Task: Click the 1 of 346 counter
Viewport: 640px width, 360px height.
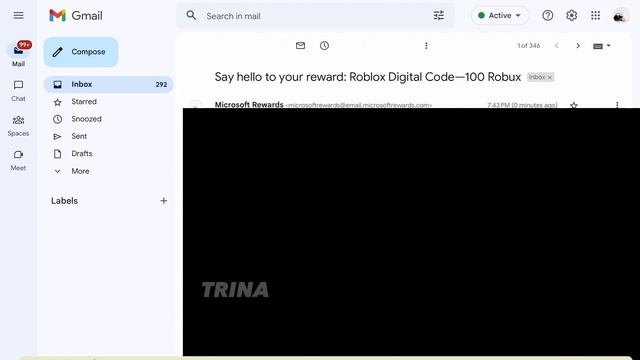Action: (x=529, y=46)
